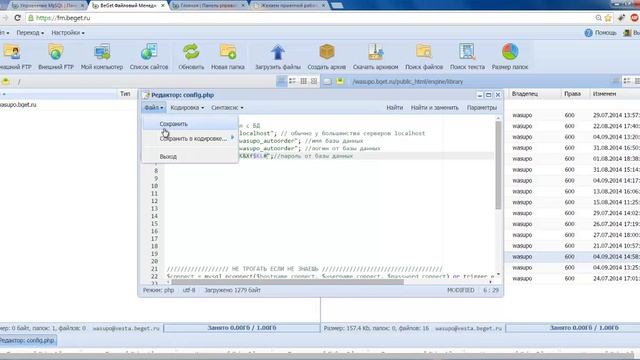This screenshot has width=640, height=360.
Task: Click the editor horizontal scrollbar thumb
Action: [x=287, y=282]
